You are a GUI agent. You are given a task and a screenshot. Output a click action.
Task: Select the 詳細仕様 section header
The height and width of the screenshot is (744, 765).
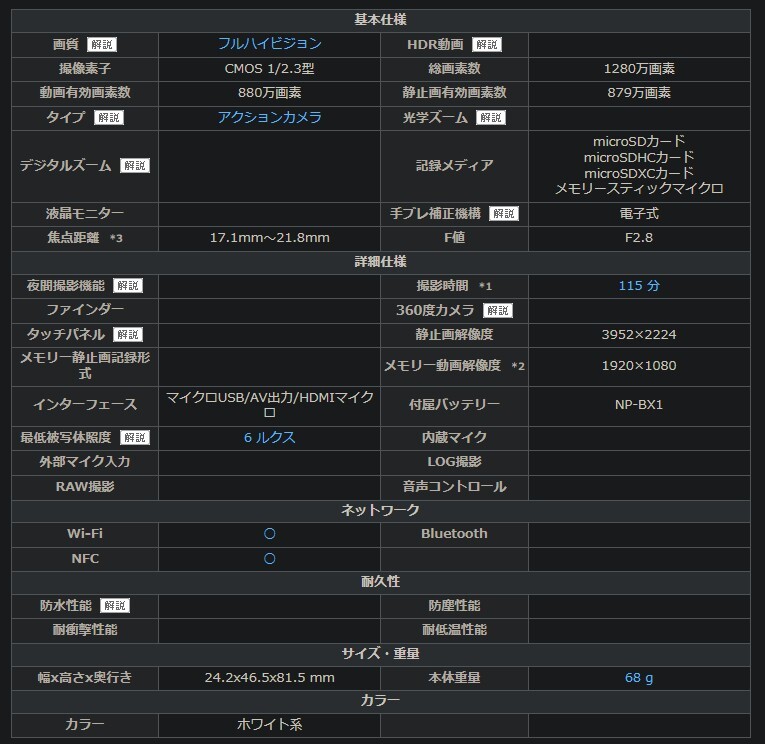pyautogui.click(x=381, y=262)
